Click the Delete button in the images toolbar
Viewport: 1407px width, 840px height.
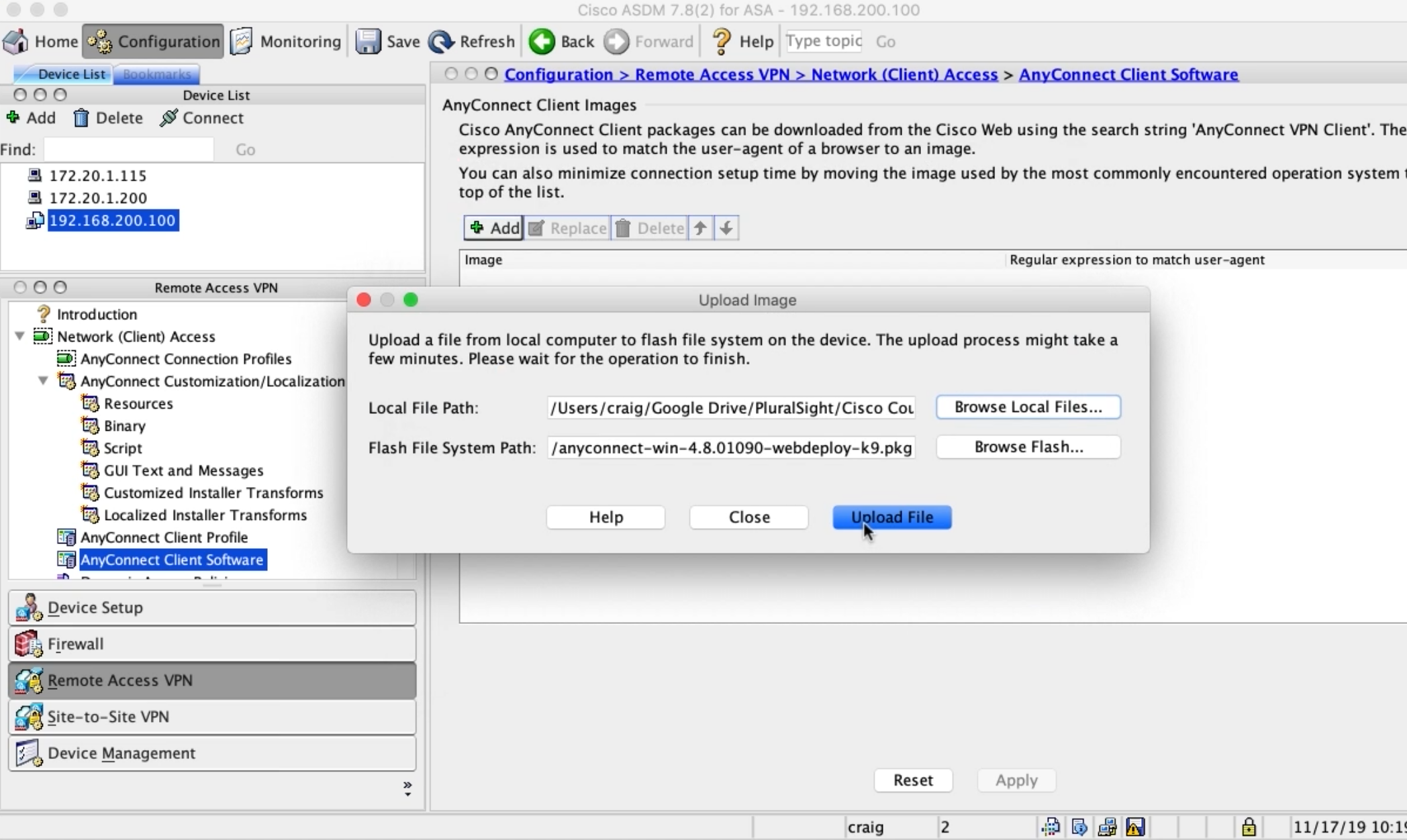(650, 228)
